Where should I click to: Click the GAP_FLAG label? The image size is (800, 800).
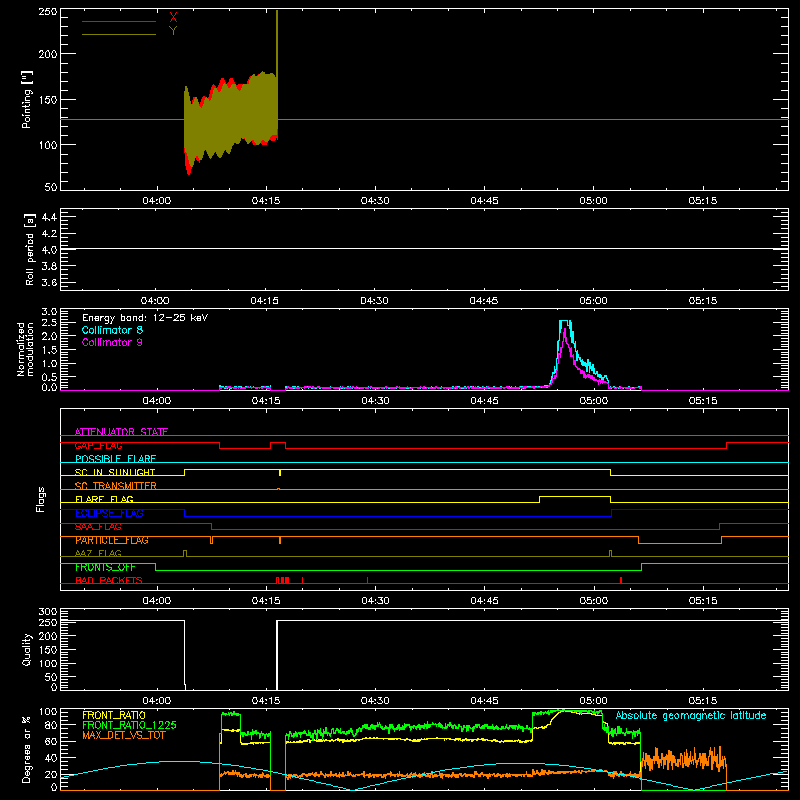tap(98, 445)
